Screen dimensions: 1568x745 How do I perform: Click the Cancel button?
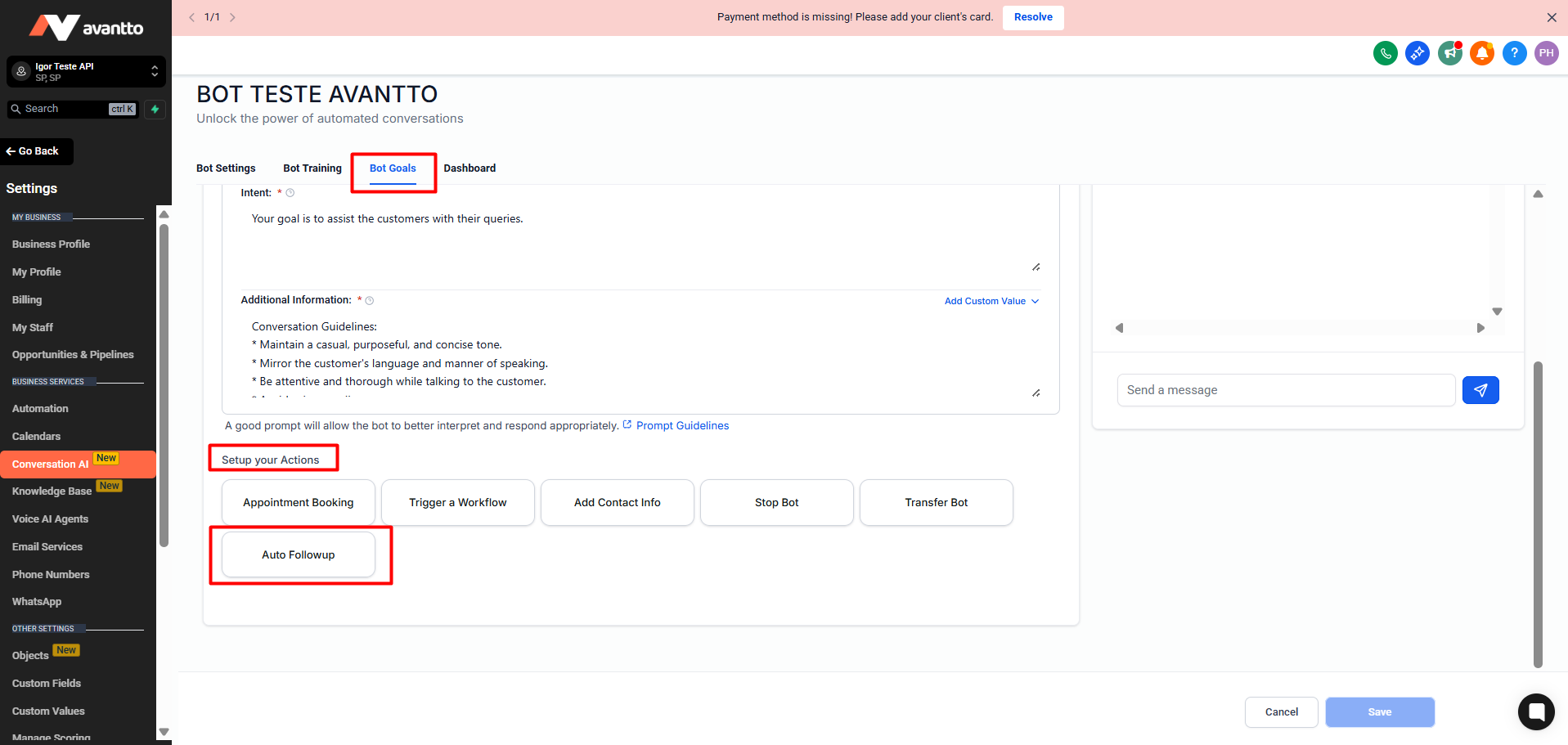click(x=1282, y=712)
